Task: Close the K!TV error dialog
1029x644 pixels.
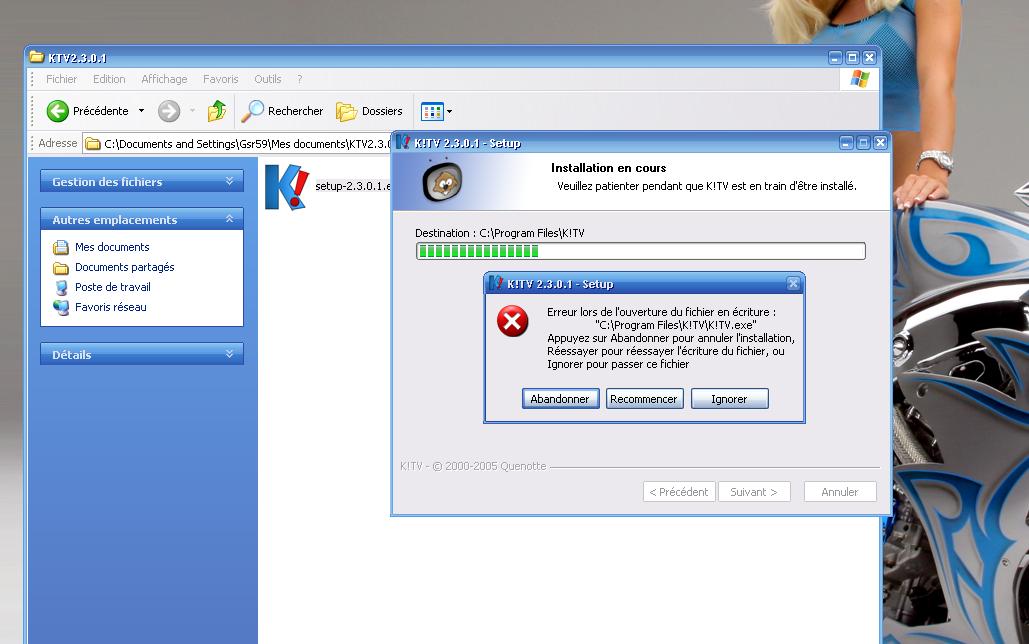Action: tap(793, 284)
